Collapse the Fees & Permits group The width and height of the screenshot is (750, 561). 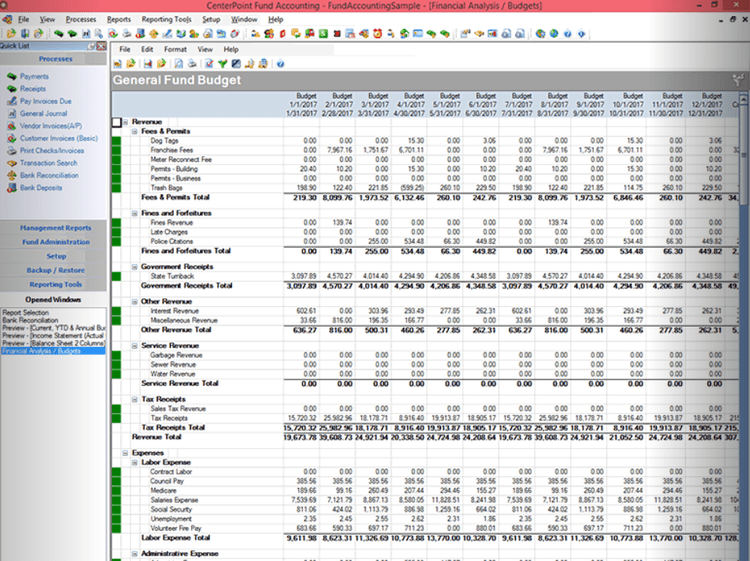click(x=135, y=132)
